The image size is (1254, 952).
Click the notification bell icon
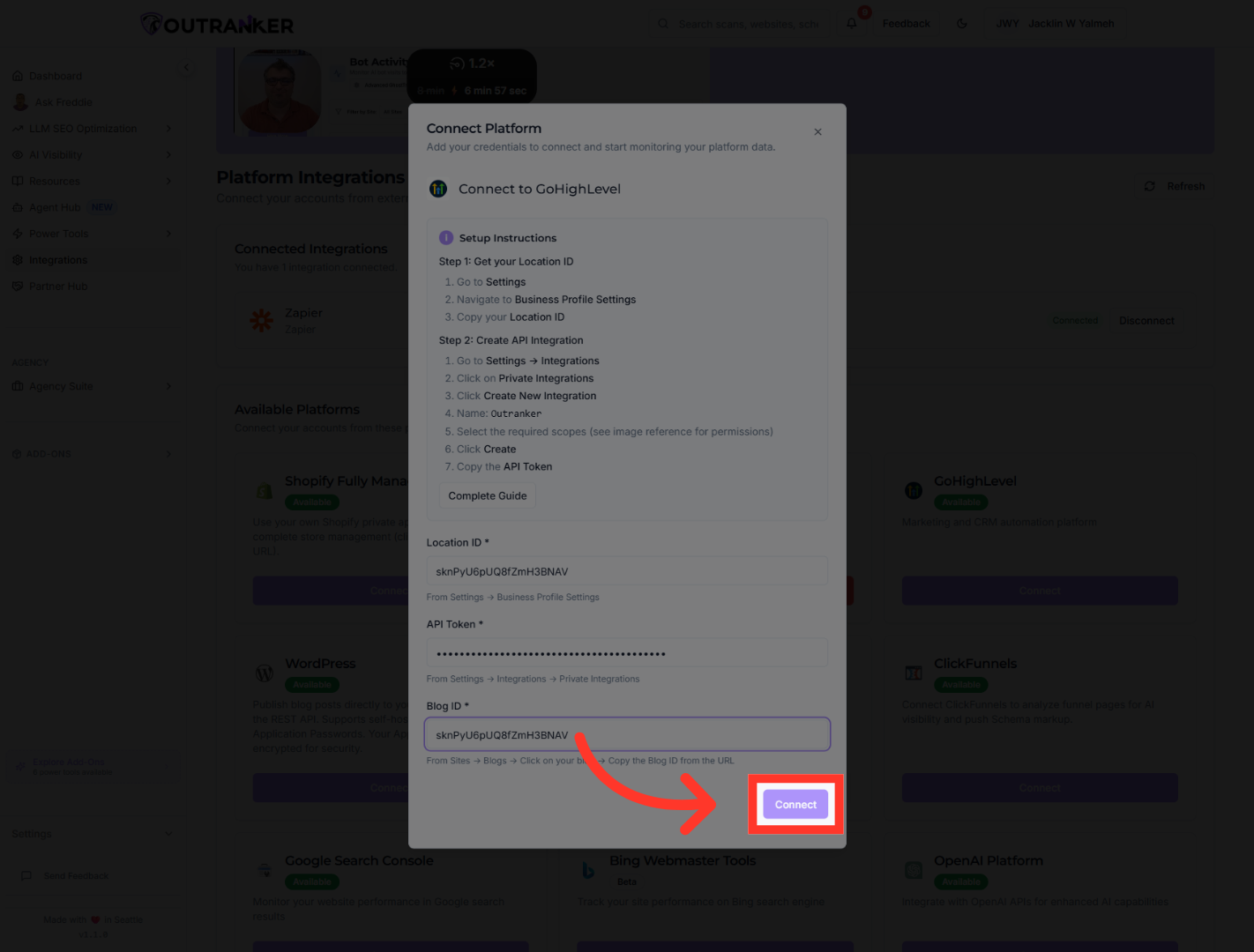[x=852, y=24]
